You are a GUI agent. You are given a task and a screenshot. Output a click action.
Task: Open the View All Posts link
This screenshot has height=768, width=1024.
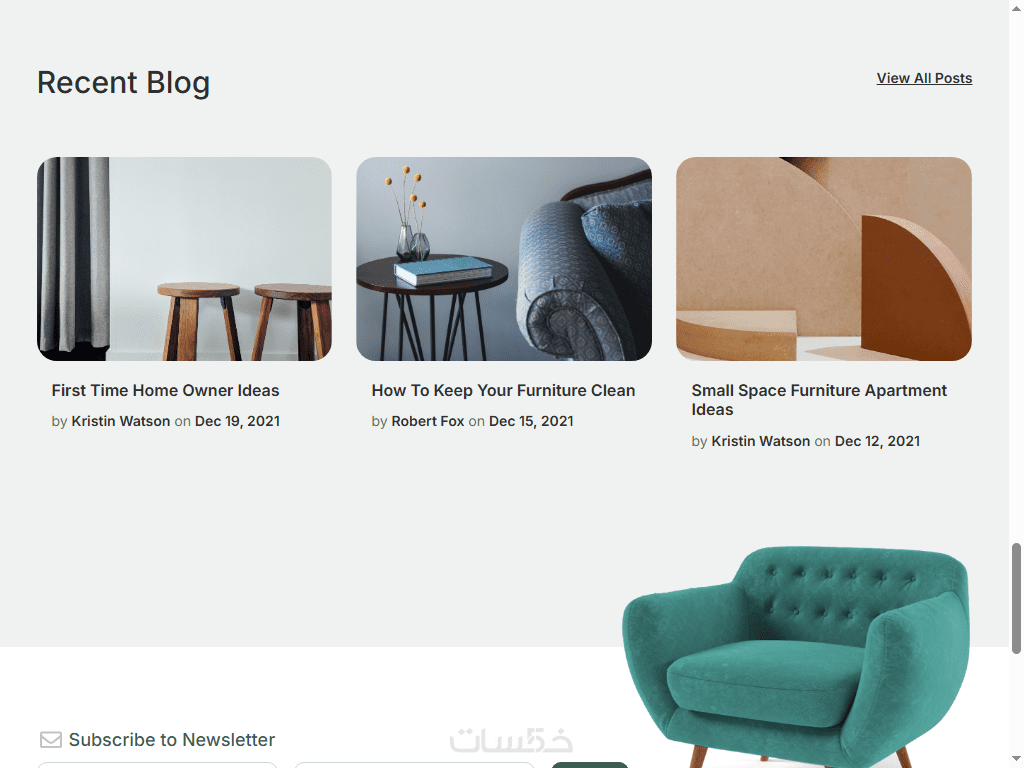point(924,78)
